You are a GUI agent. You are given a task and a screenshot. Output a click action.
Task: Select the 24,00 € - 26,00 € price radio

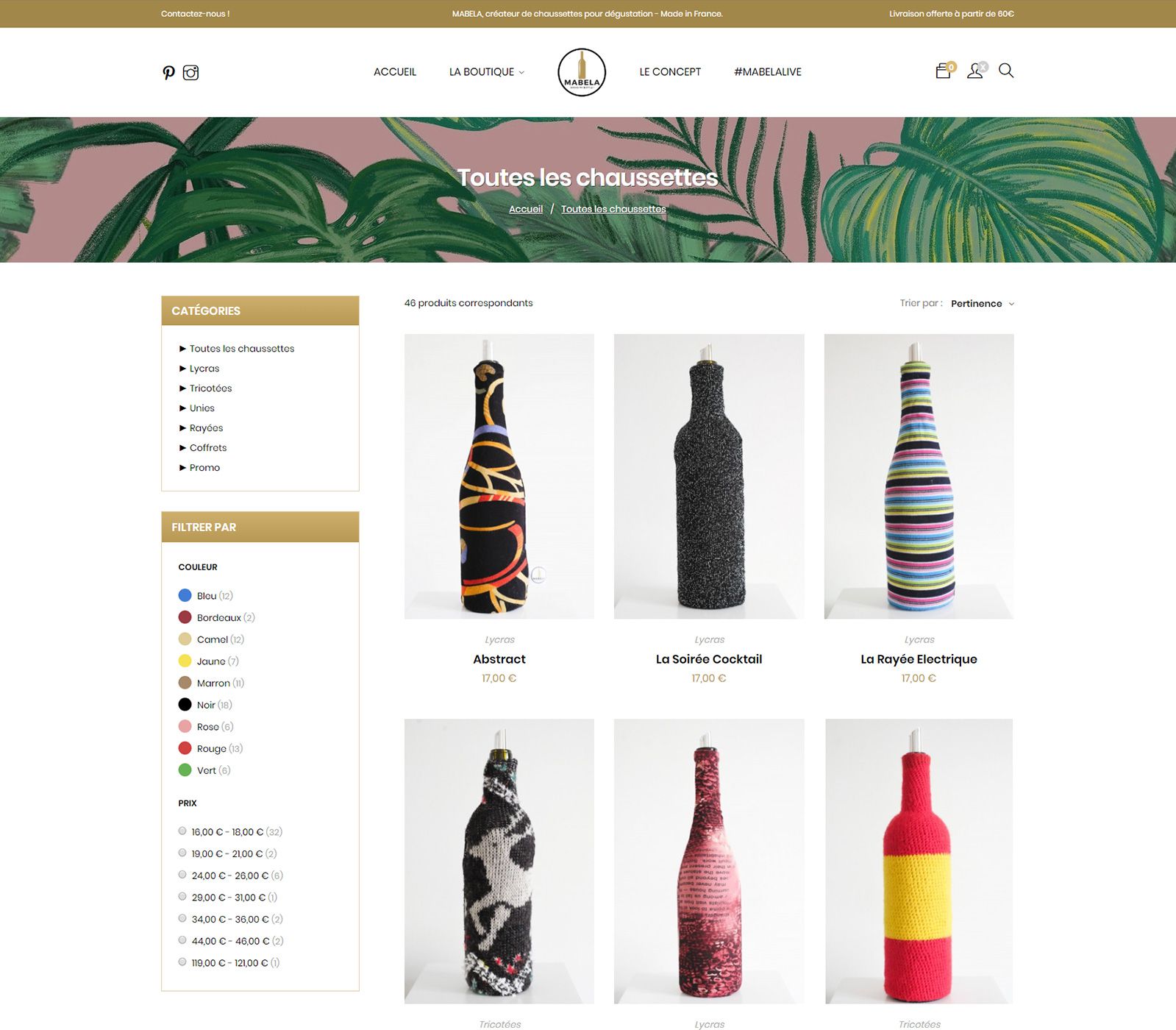182,875
